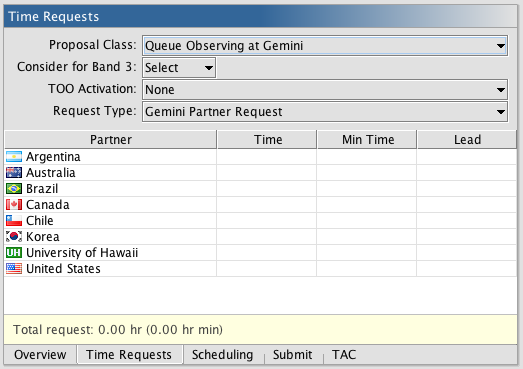Open the Proposal Class dropdown

325,45
